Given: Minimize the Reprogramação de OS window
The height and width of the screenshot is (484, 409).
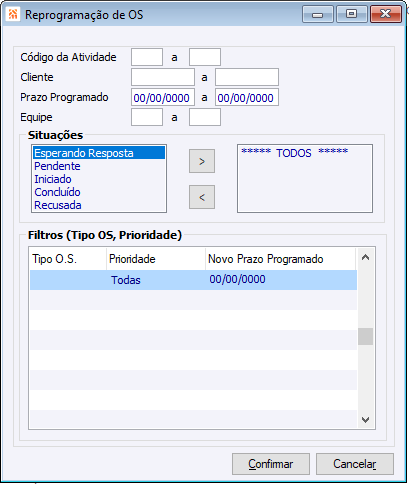Looking at the screenshot, I should 318,14.
